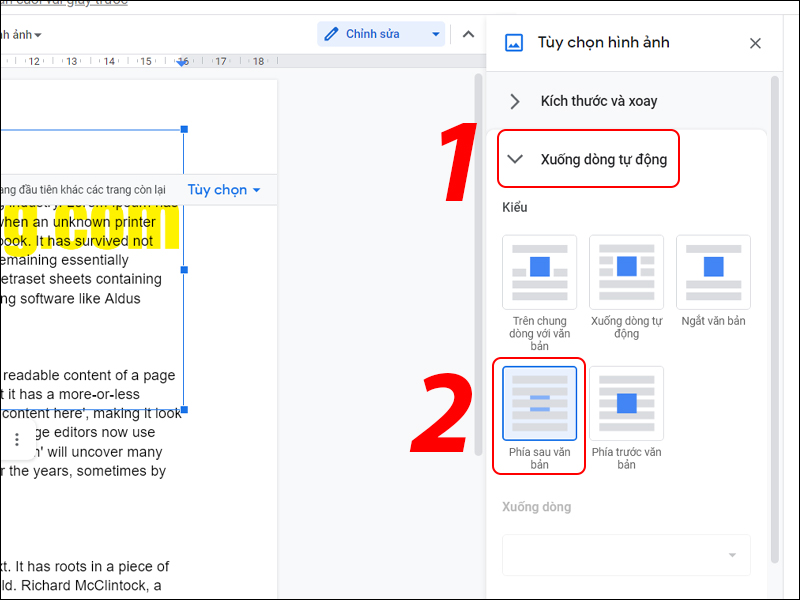Click the text 'ld. Richard McClintock, a'
The height and width of the screenshot is (600, 800).
81,585
